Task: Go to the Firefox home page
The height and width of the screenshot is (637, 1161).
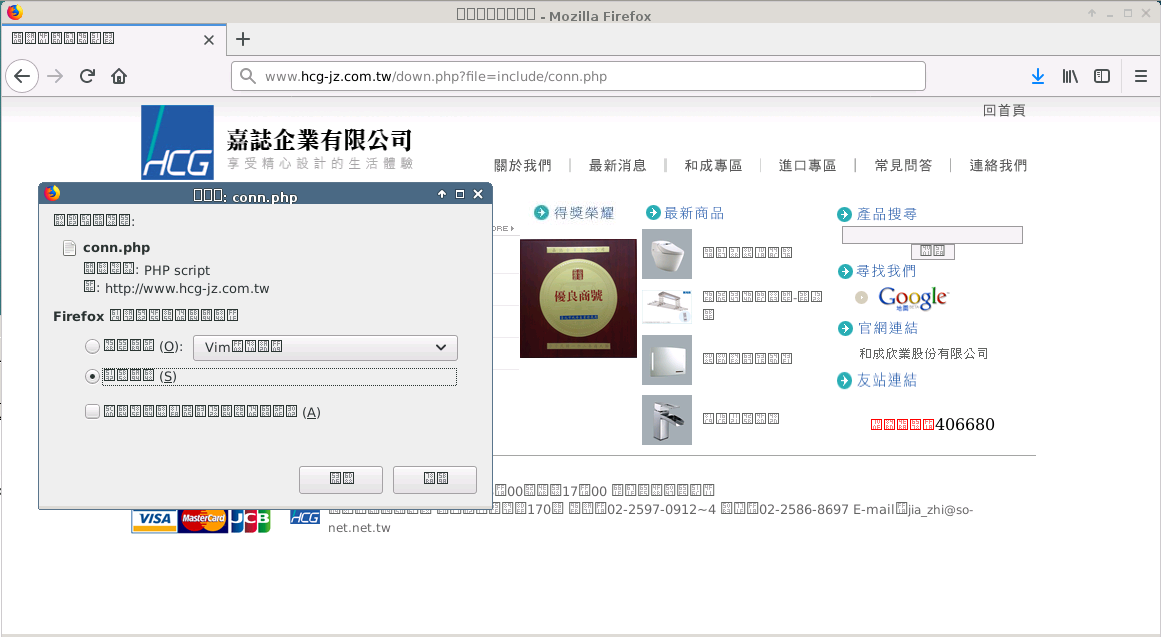Action: pyautogui.click(x=119, y=76)
